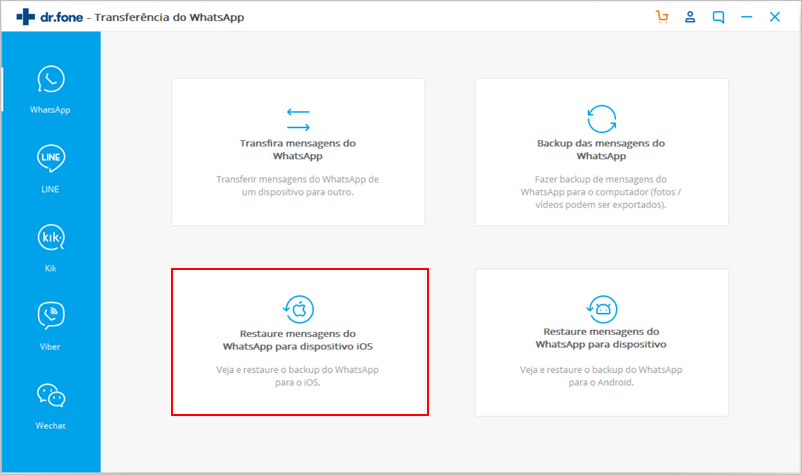Click the 'Viber' sidebar label
This screenshot has width=802, height=475.
[50, 347]
